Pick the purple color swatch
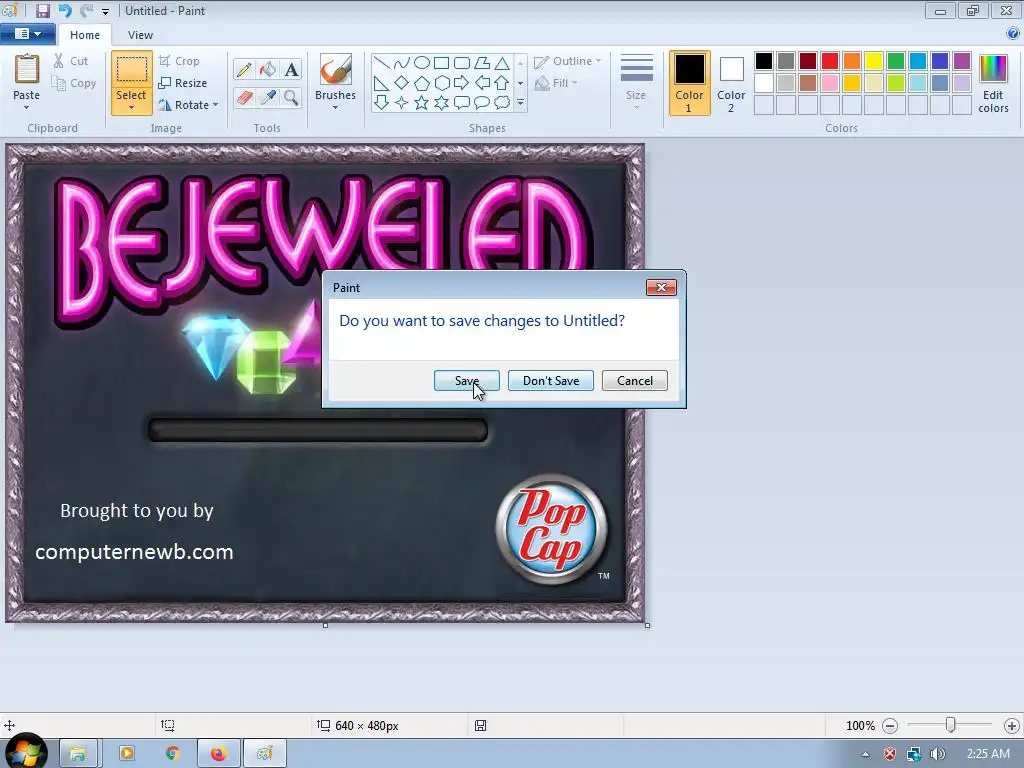Viewport: 1024px width, 768px height. click(x=962, y=61)
